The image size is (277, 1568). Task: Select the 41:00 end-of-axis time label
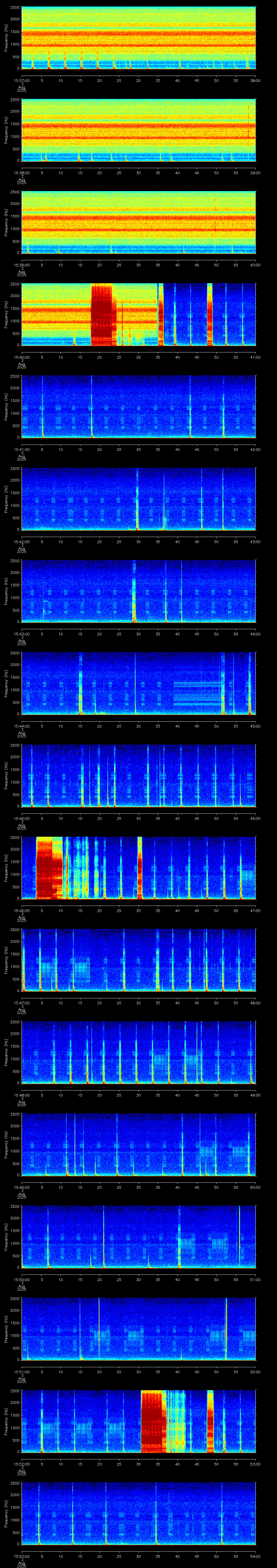255,357
